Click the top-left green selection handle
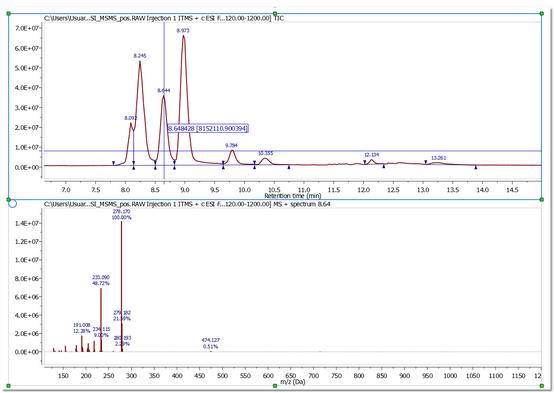 pyautogui.click(x=8, y=13)
